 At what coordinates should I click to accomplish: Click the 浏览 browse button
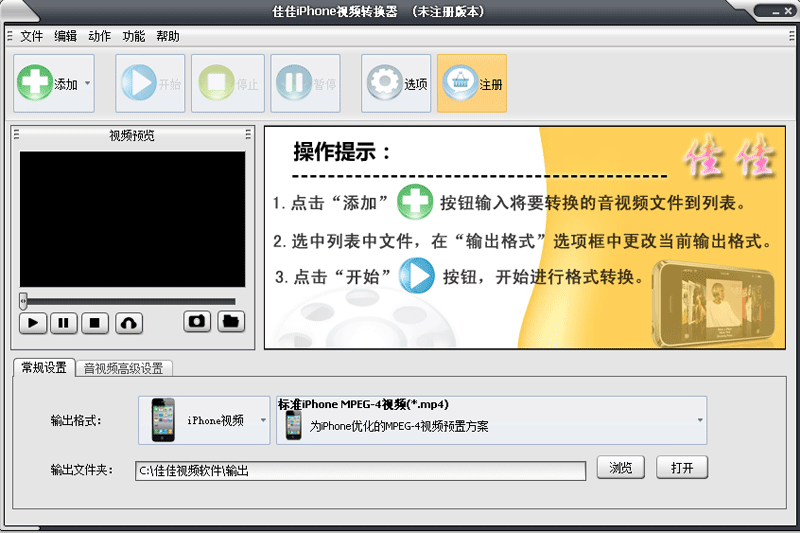[620, 468]
